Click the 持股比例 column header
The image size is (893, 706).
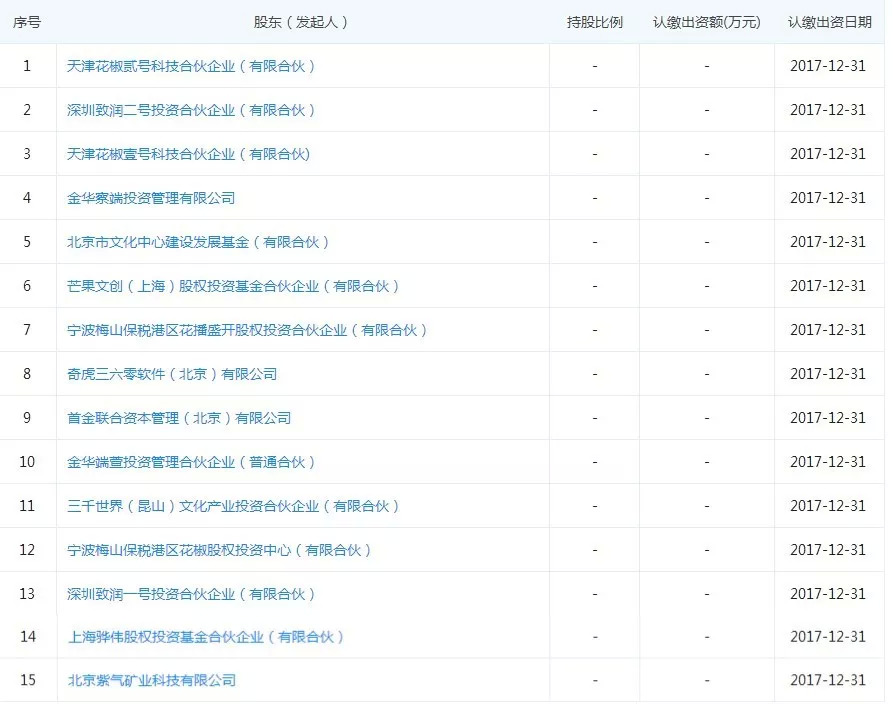tap(595, 22)
